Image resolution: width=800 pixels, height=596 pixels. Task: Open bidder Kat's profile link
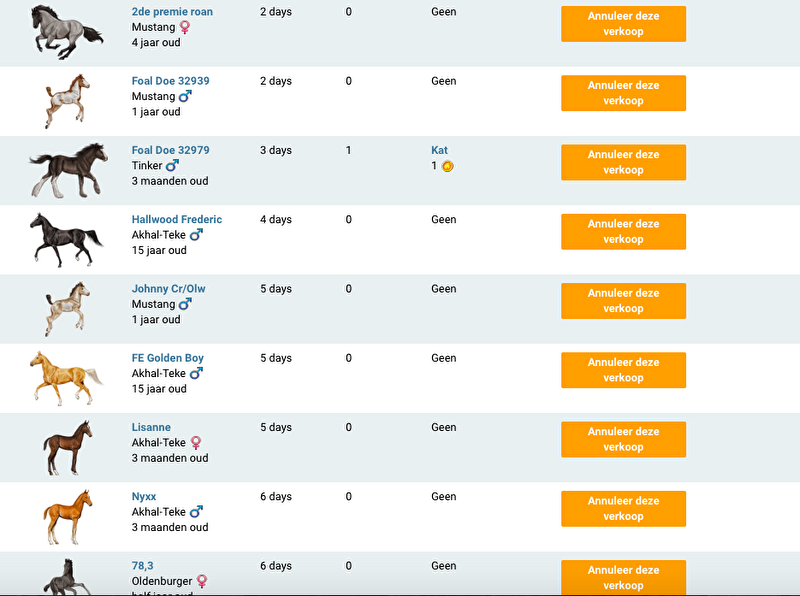pos(439,150)
